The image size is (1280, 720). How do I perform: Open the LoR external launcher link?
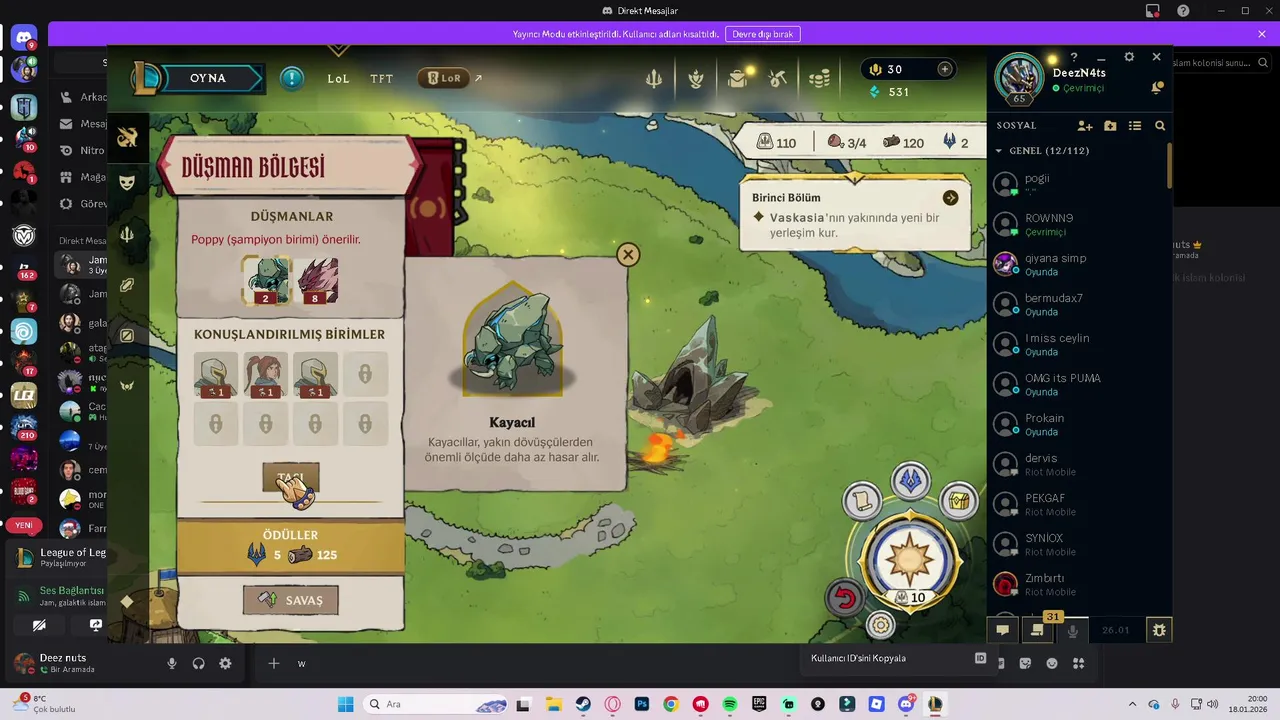click(450, 78)
